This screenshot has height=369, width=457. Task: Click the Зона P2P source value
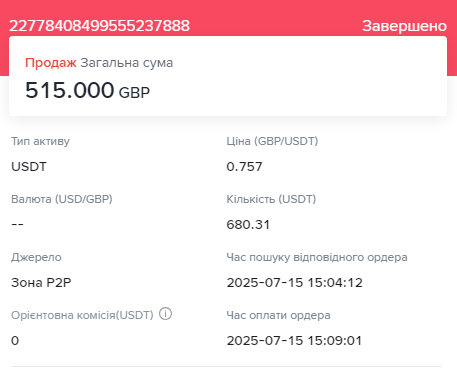(x=41, y=282)
